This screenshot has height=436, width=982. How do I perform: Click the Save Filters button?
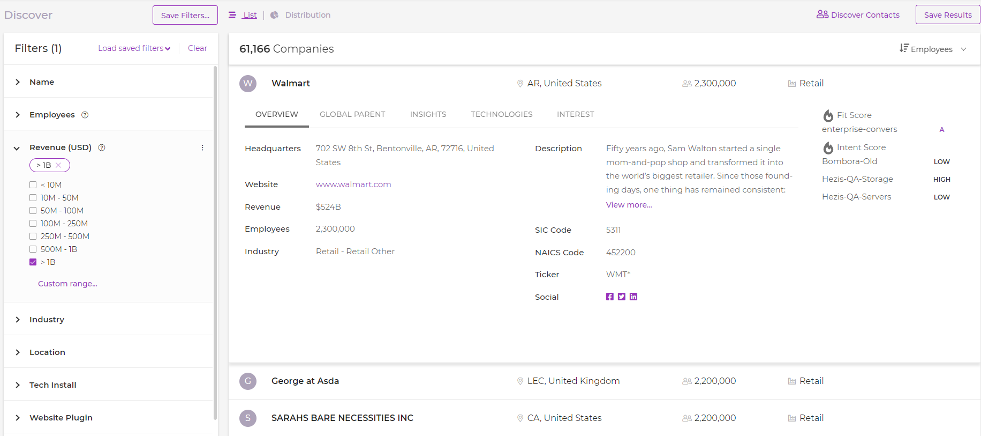tap(185, 15)
